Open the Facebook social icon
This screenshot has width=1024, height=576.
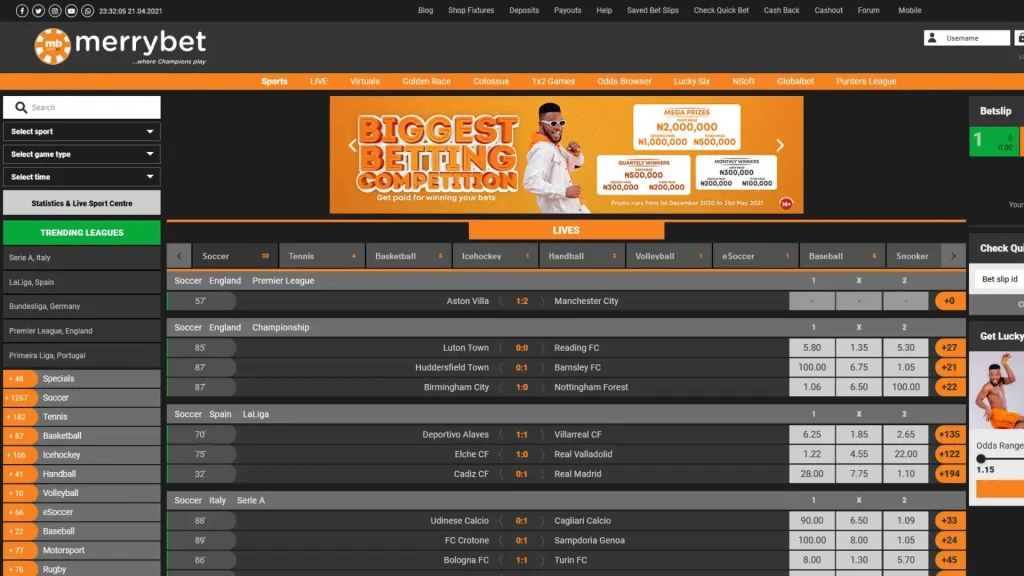(22, 11)
